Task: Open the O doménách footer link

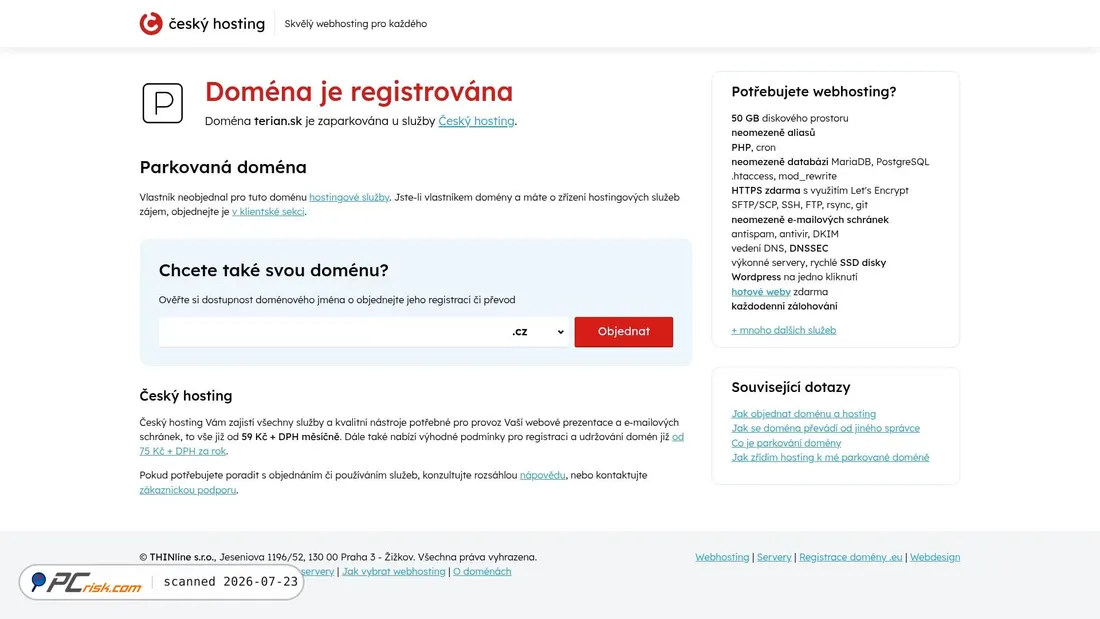Action: coord(482,571)
